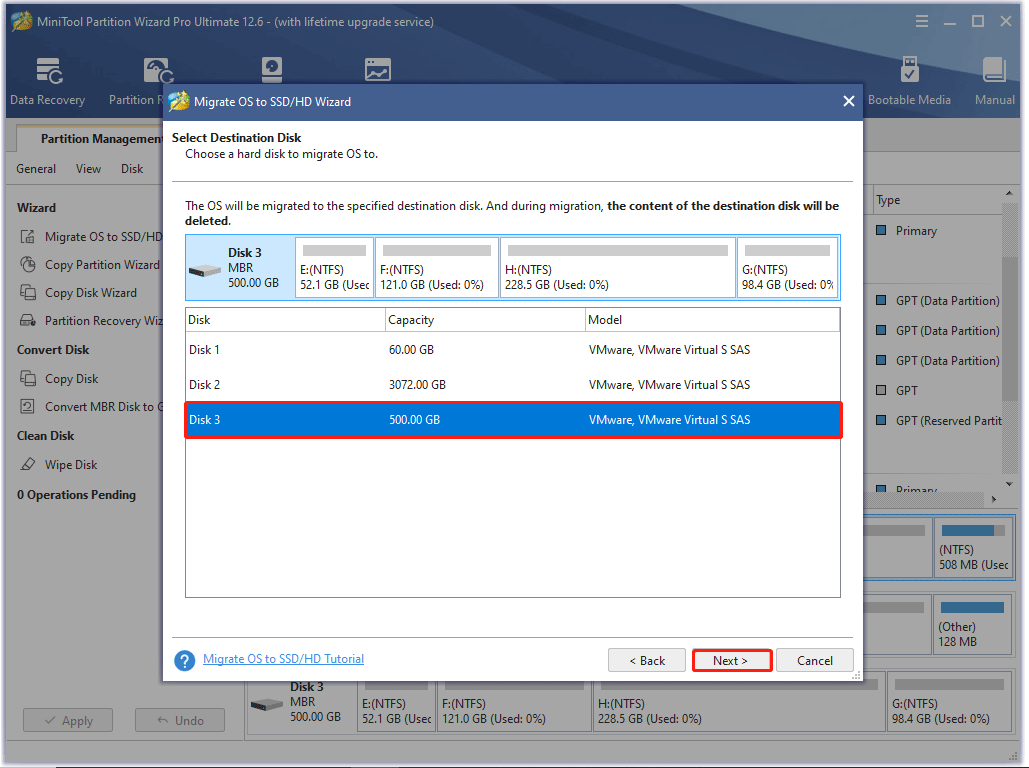Click the Undo button
1029x768 pixels.
(180, 721)
